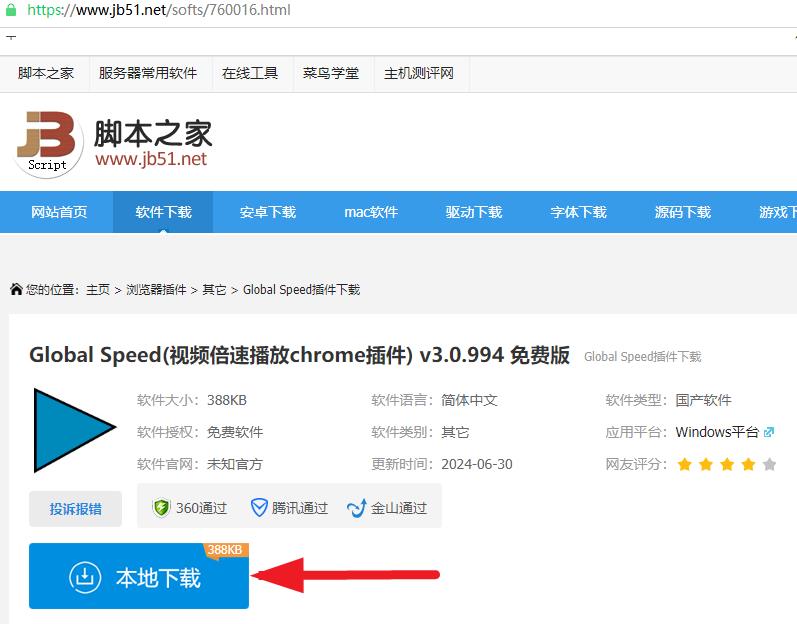This screenshot has width=797, height=624.
Task: Click 未知官方 website value
Action: pos(235,464)
